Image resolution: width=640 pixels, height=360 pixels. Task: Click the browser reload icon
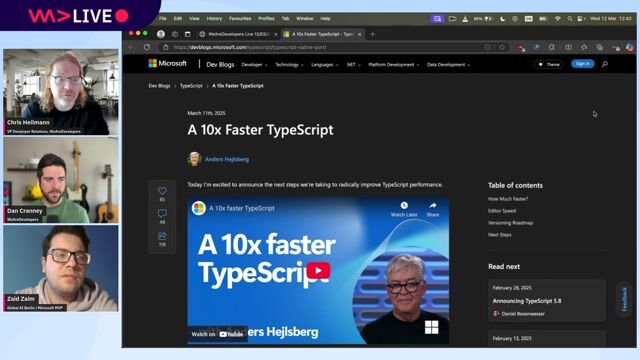tap(147, 47)
